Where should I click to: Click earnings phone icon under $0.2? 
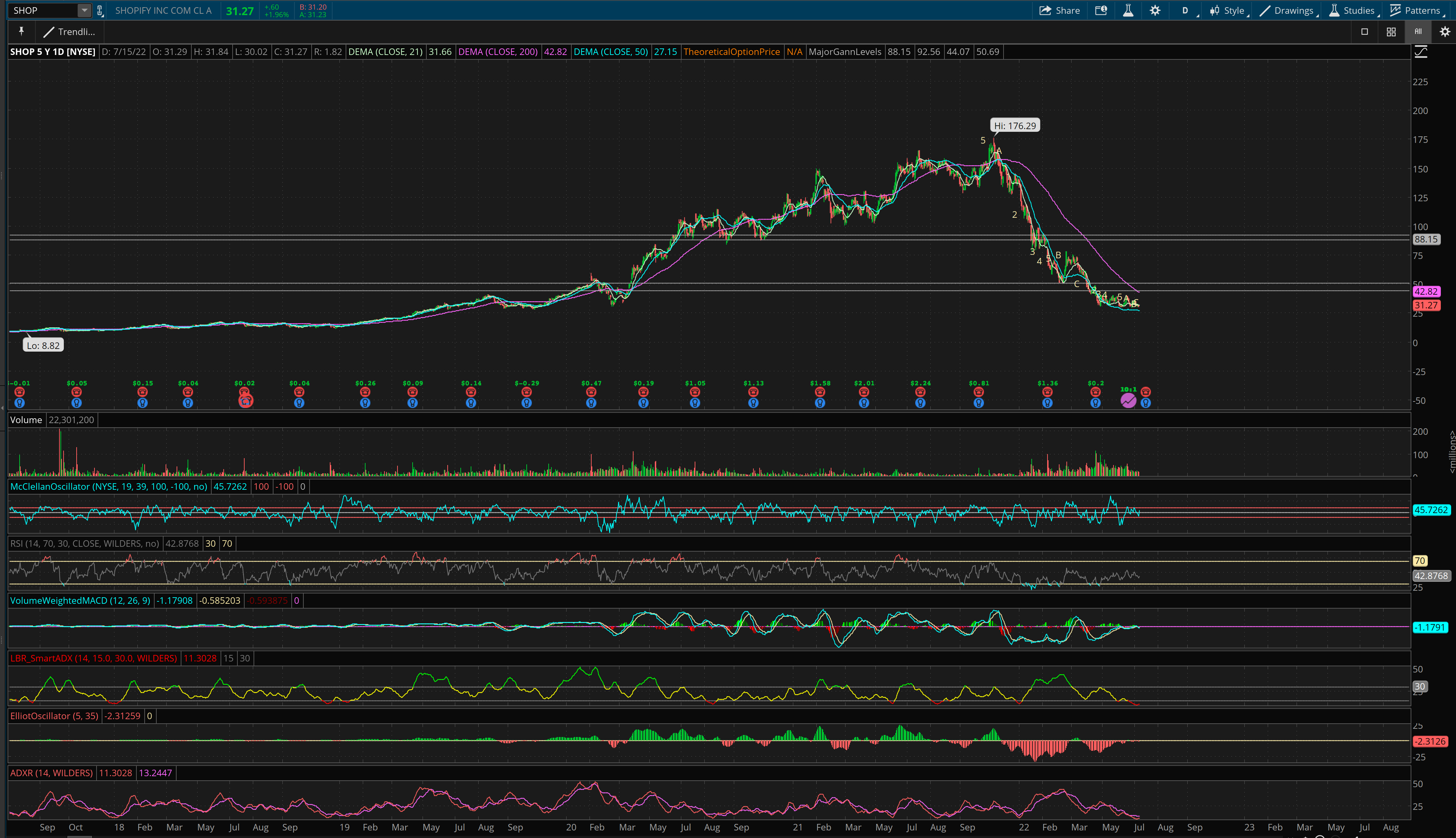1095,392
